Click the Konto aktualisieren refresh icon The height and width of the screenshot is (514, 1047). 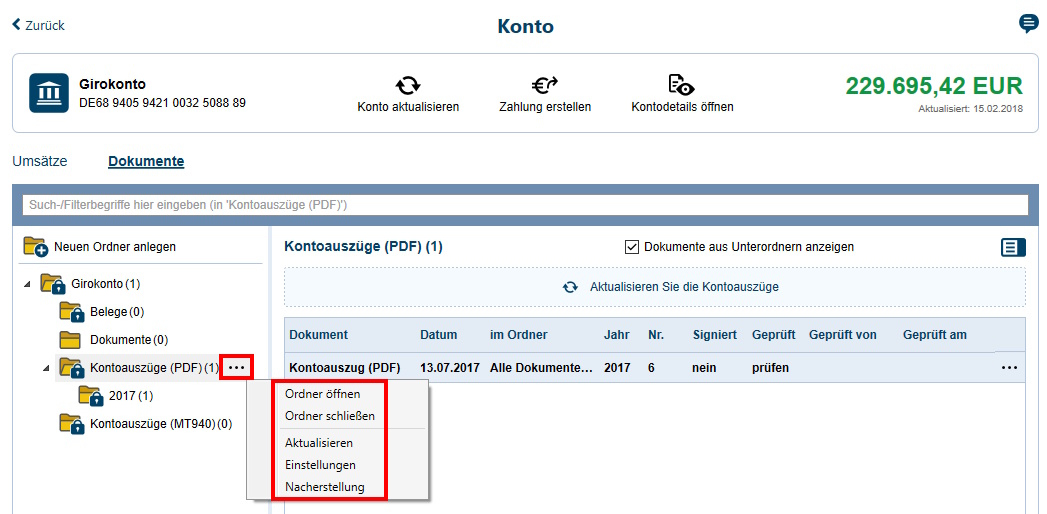408,85
